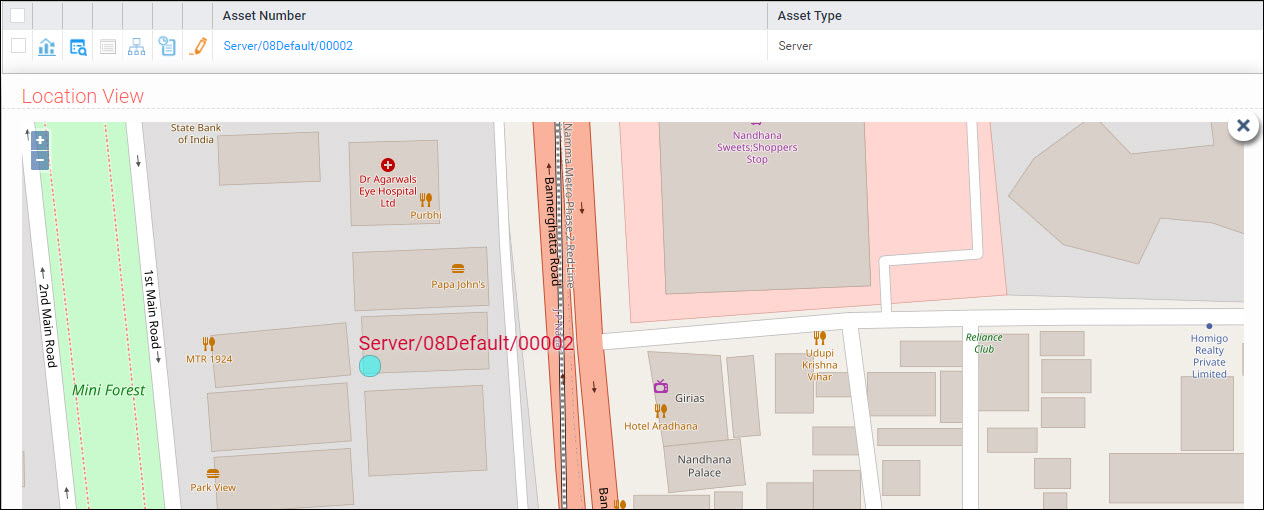Open the hierarchy relationship diagram icon
The height and width of the screenshot is (510, 1264).
pos(137,46)
